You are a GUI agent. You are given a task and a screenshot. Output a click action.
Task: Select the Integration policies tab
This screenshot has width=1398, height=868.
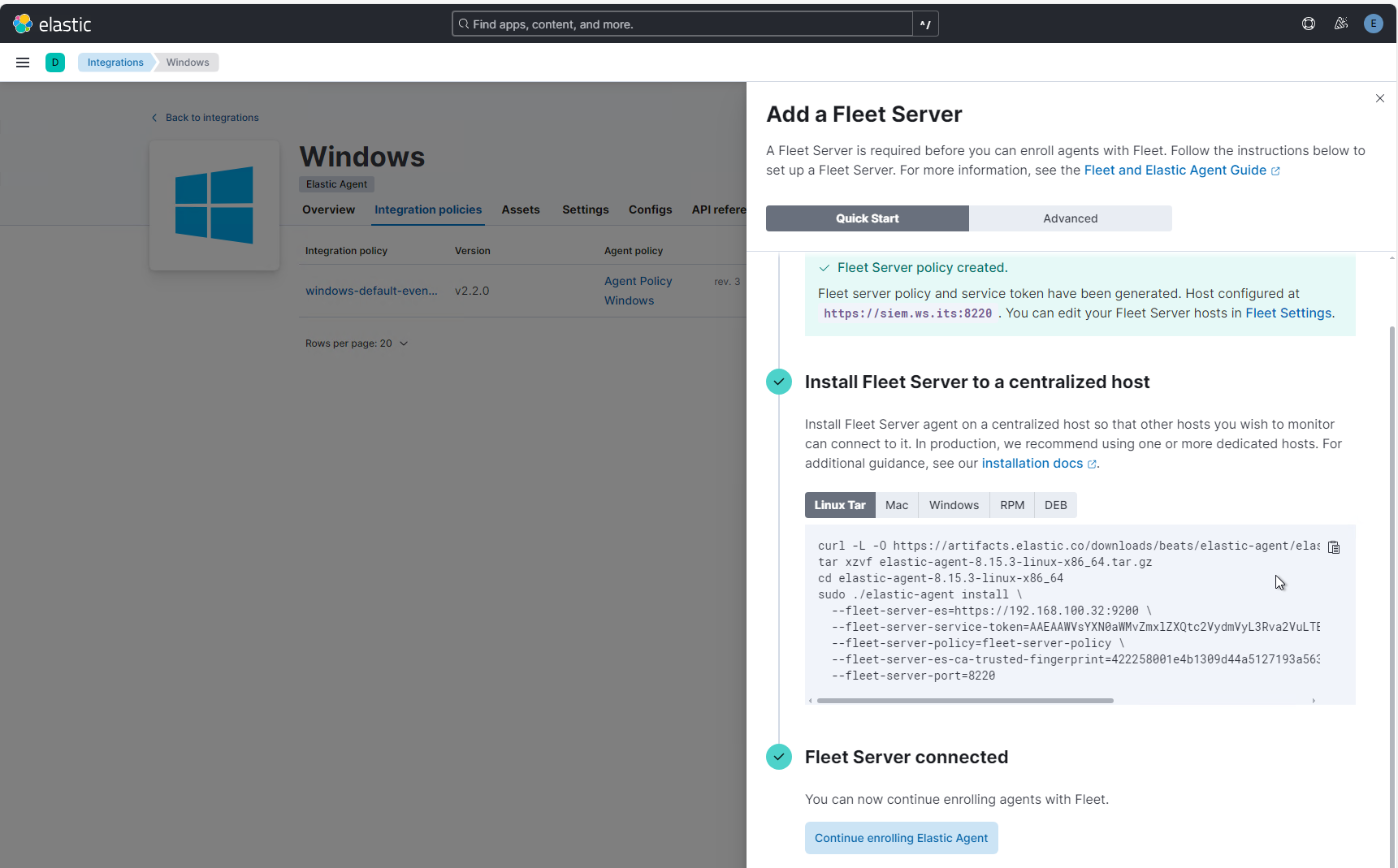pyautogui.click(x=428, y=209)
